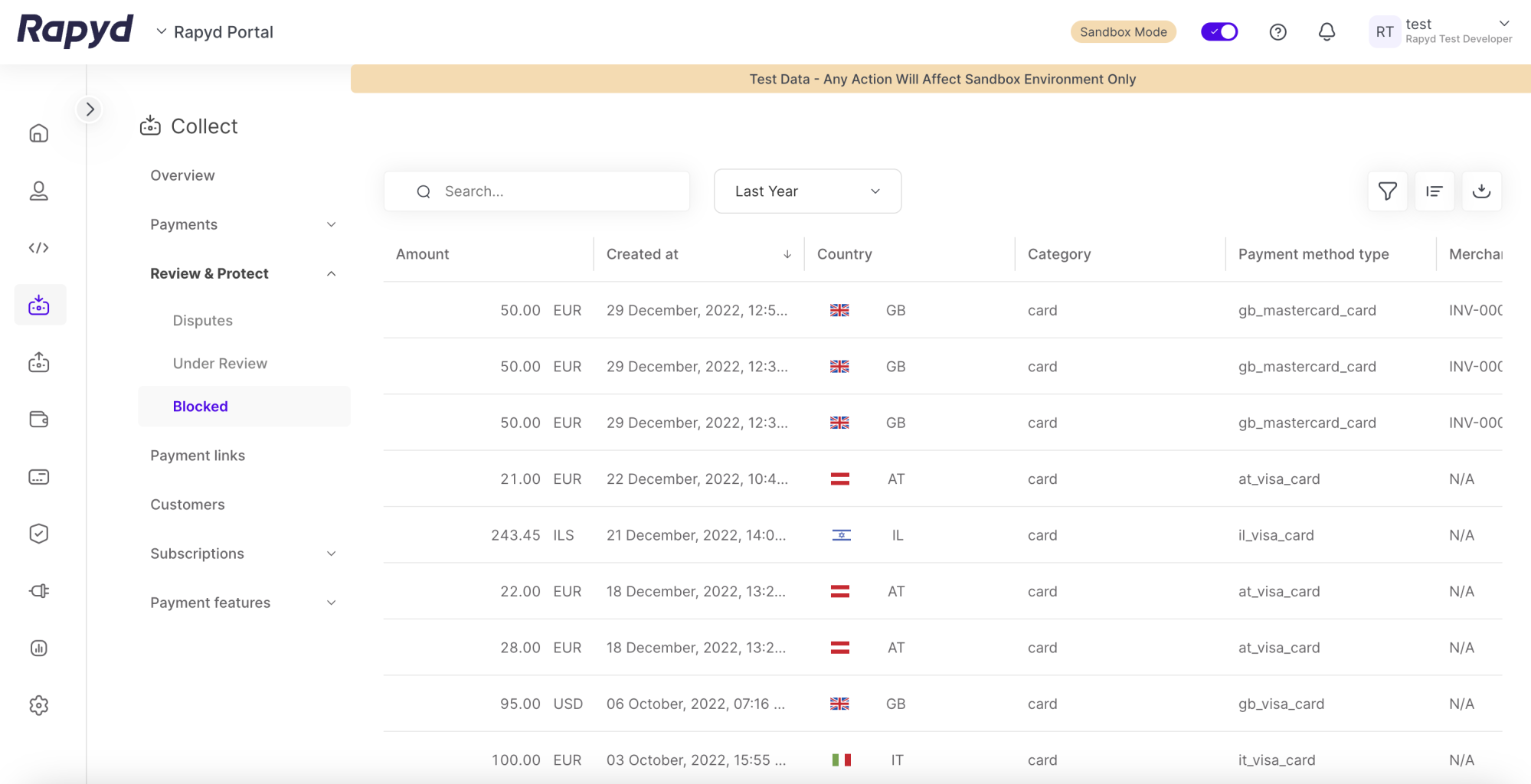Open the Last Year date range dropdown

pyautogui.click(x=806, y=191)
